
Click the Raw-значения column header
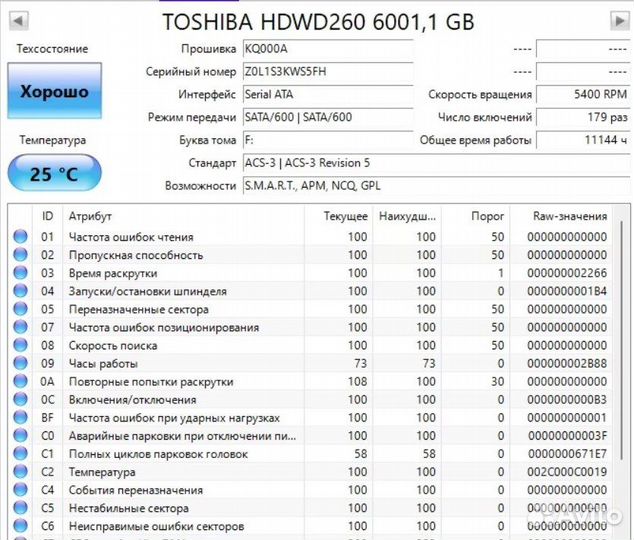tap(570, 216)
